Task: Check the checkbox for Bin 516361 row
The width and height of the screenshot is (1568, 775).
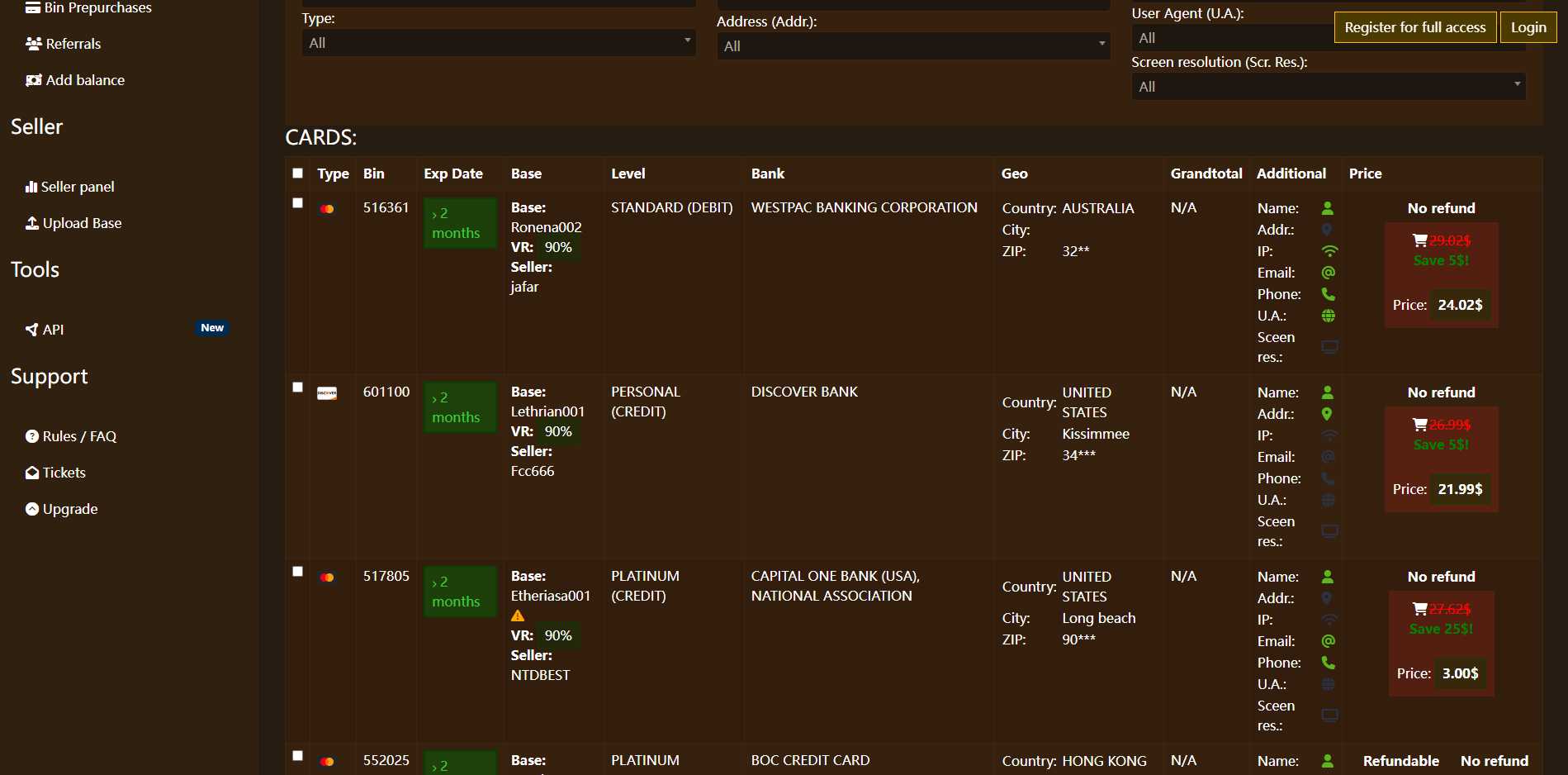Action: pos(298,202)
